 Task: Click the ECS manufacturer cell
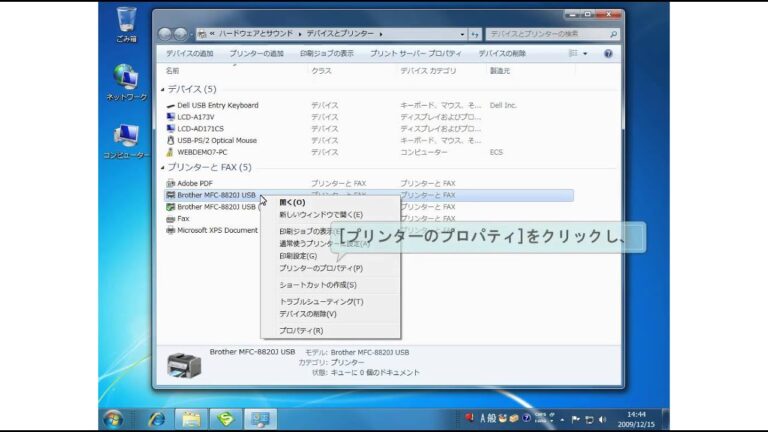click(x=496, y=152)
